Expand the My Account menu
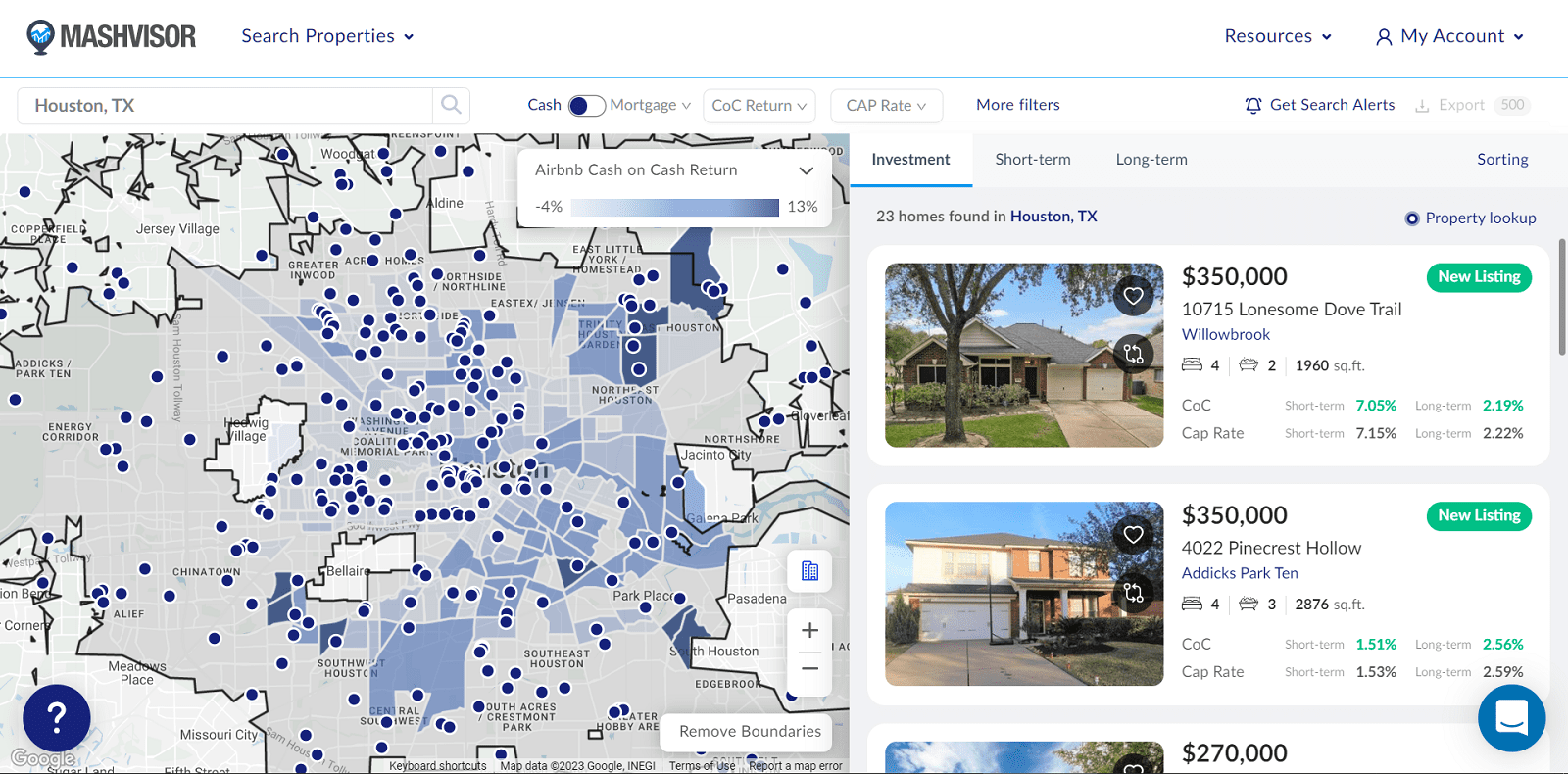Viewport: 1568px width, 774px height. point(1450,36)
